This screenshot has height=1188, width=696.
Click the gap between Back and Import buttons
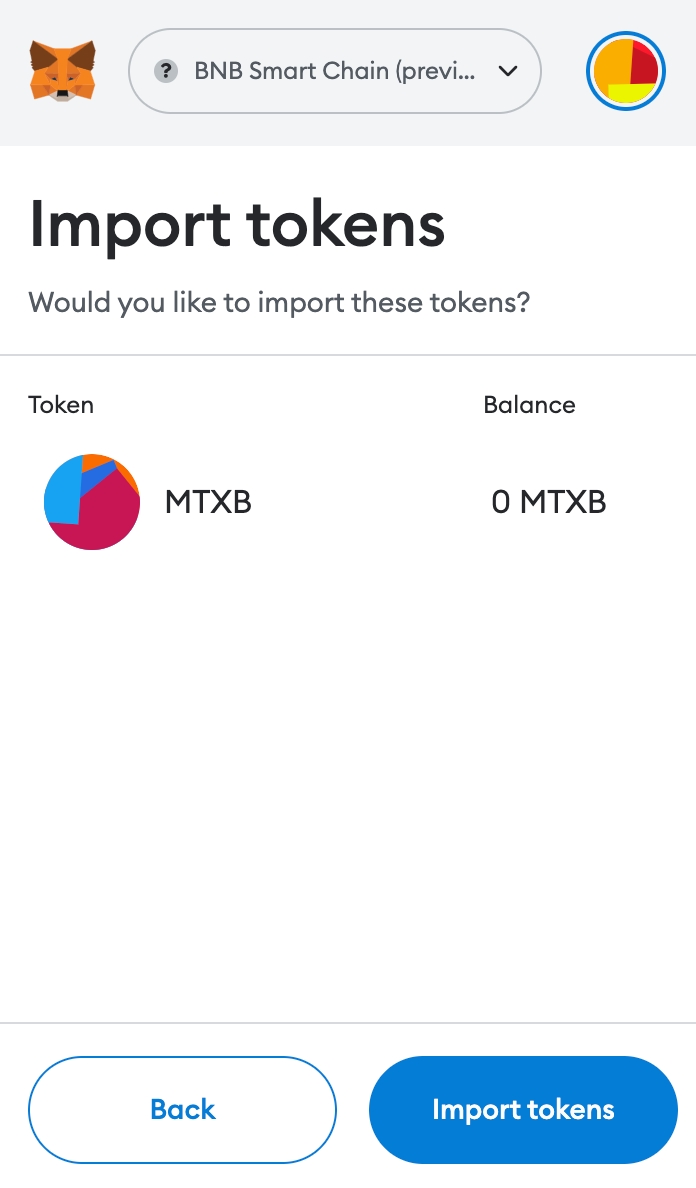(353, 1109)
